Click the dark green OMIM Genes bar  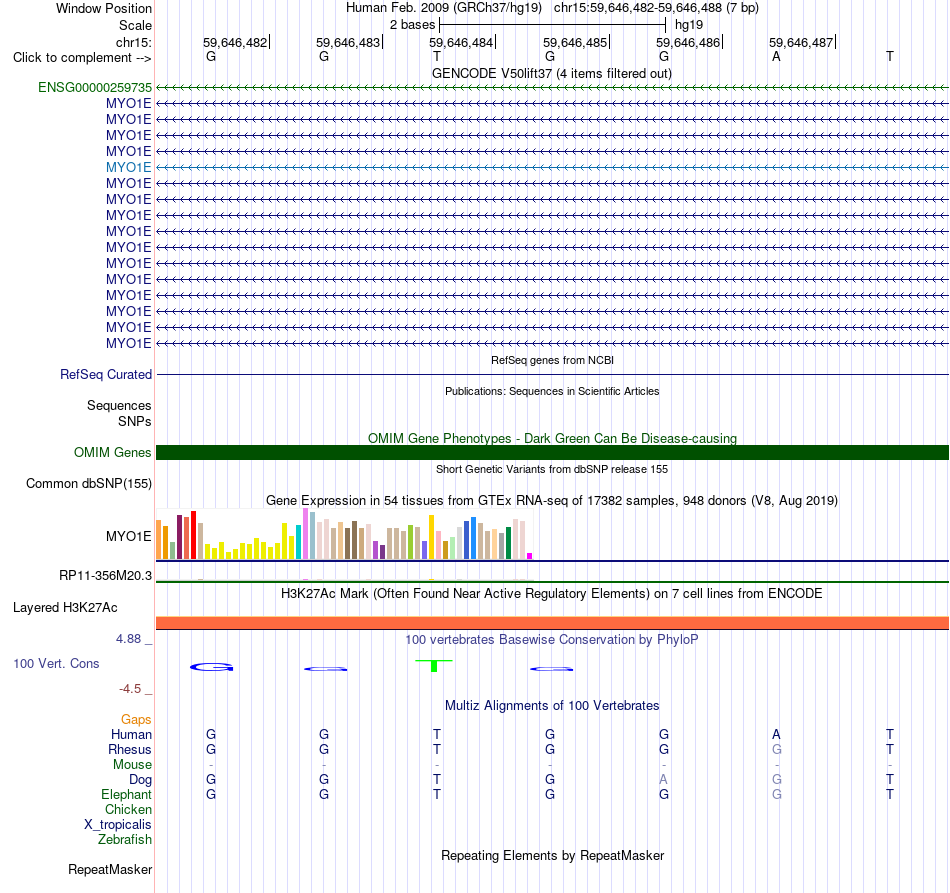[x=552, y=453]
